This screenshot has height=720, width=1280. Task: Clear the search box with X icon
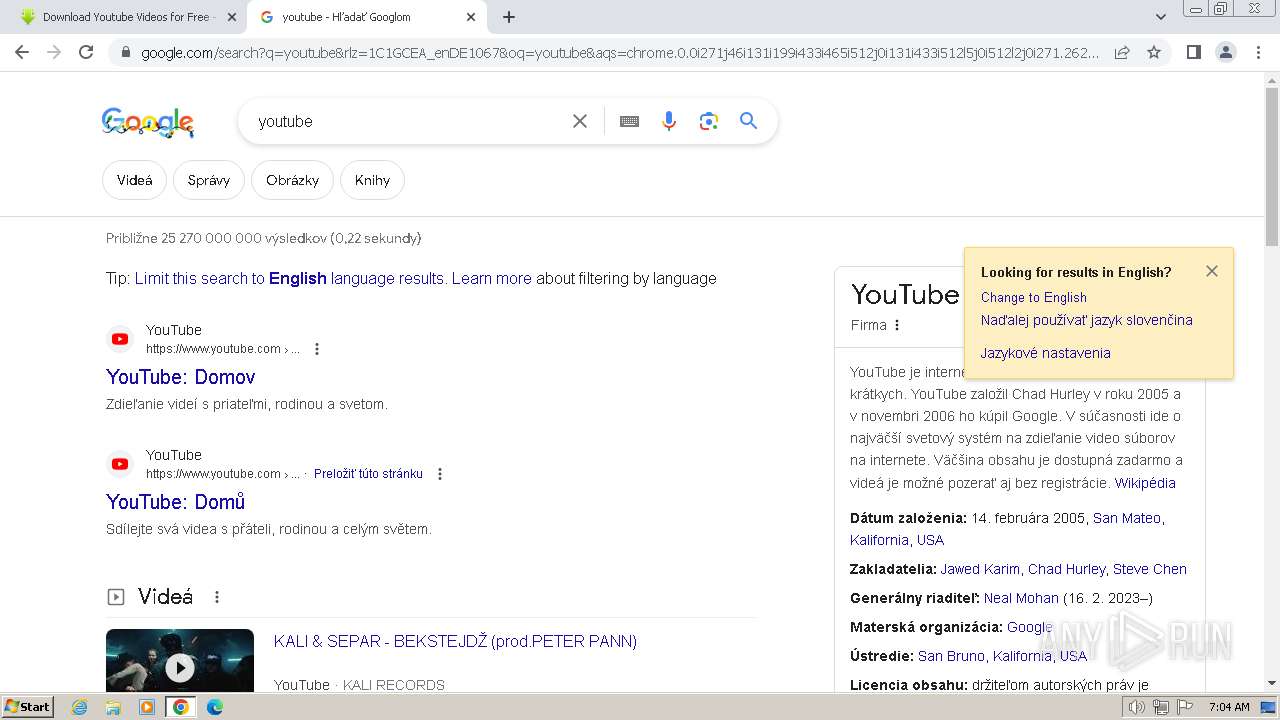coord(580,121)
